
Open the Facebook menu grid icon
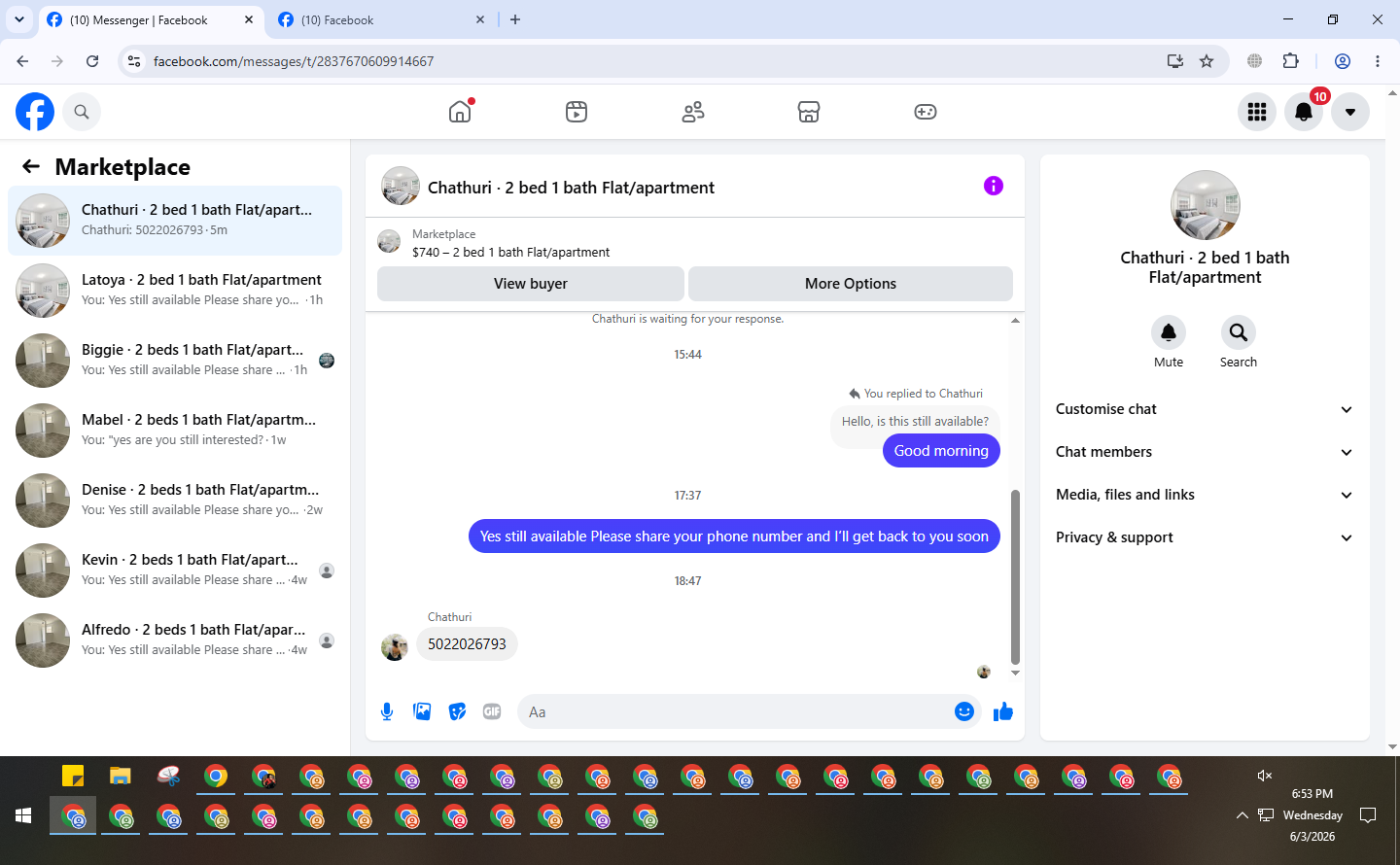pyautogui.click(x=1257, y=112)
